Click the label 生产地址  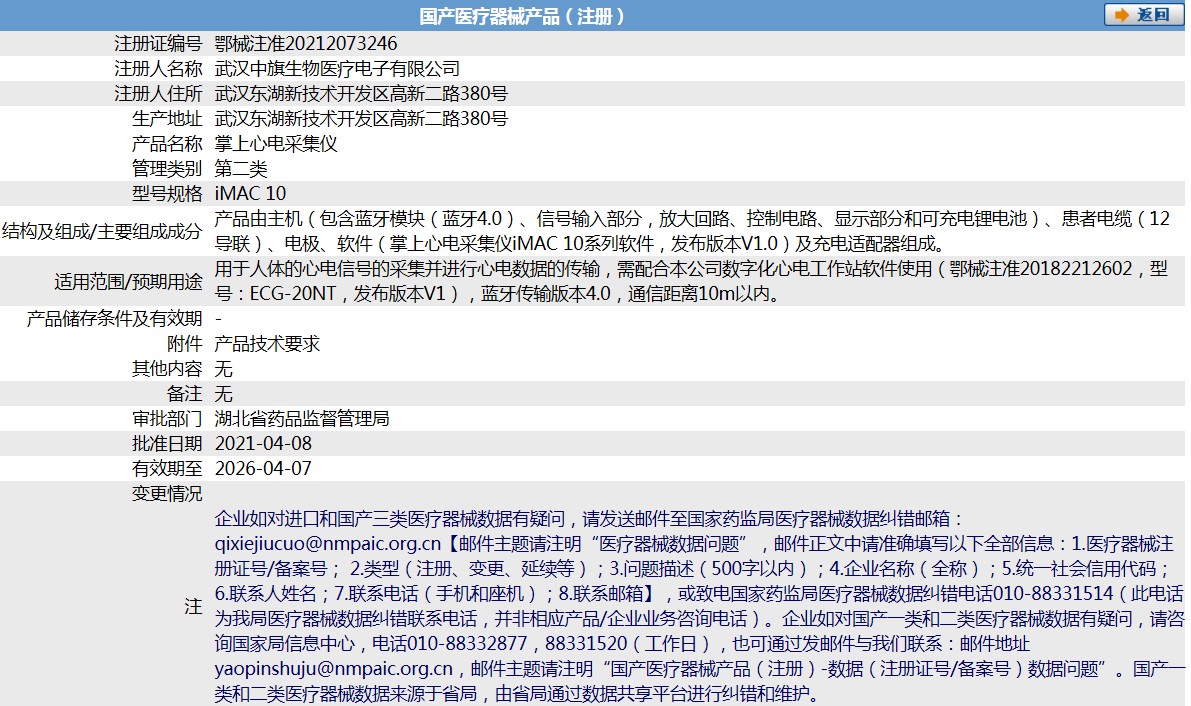coord(167,119)
